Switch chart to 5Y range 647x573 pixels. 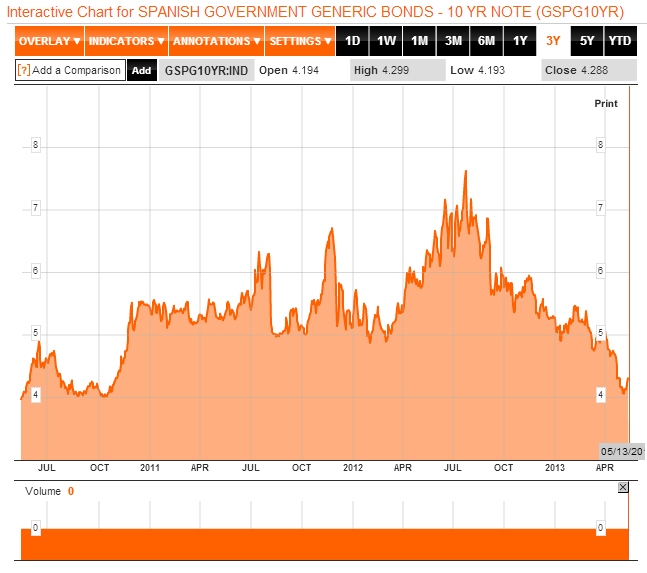click(x=587, y=41)
